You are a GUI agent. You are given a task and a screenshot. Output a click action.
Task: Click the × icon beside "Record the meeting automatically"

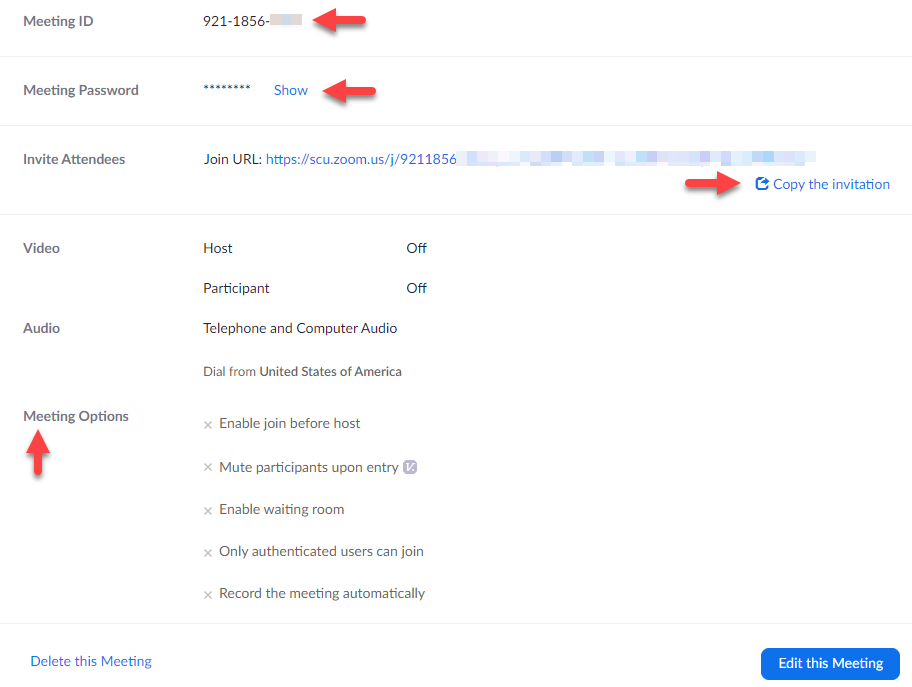(207, 593)
